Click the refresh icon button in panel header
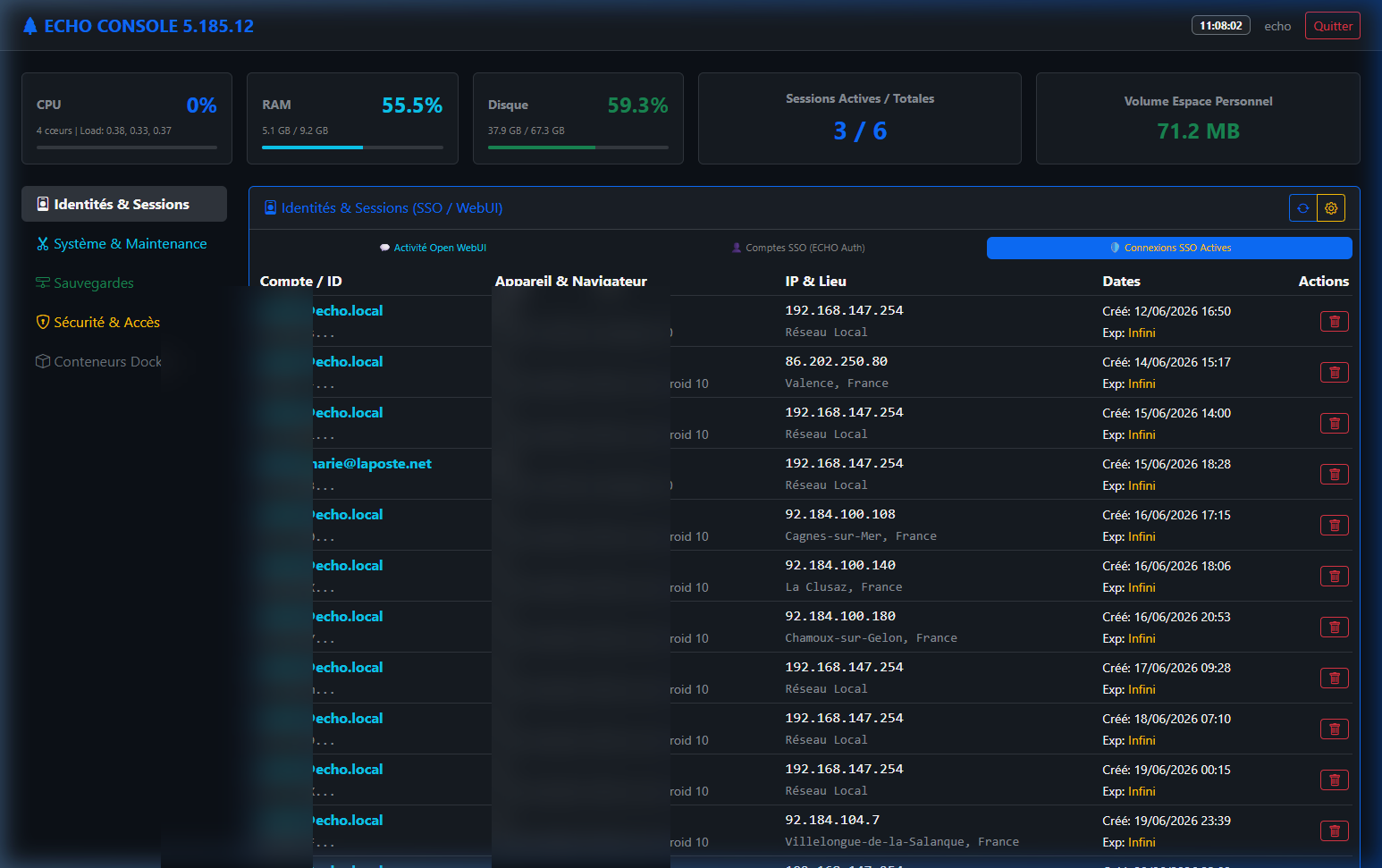Viewport: 1382px width, 868px height. coord(1303,208)
